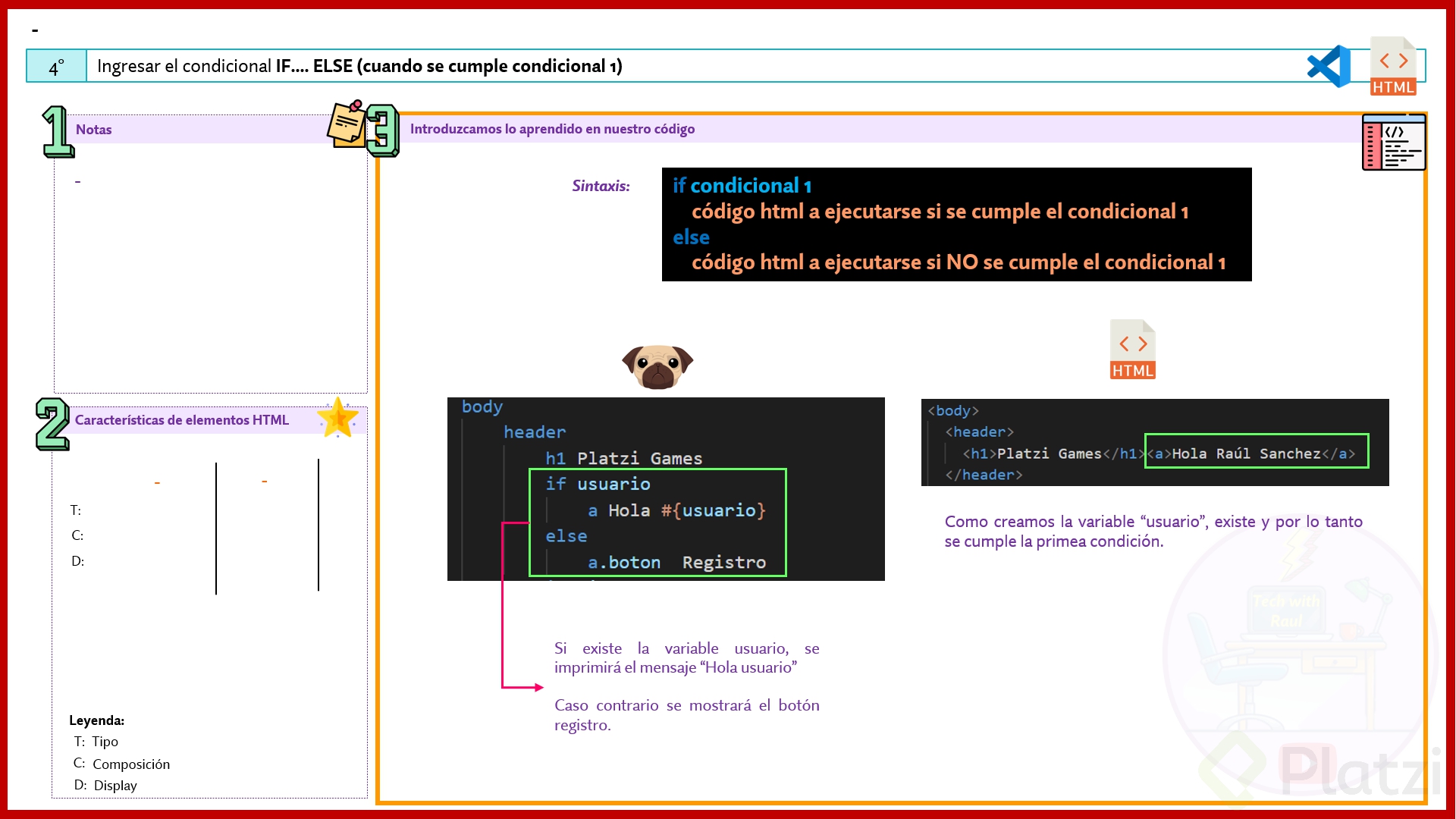The width and height of the screenshot is (1456, 819).
Task: Click 'if condicional 1' in syntax box
Action: tap(742, 186)
